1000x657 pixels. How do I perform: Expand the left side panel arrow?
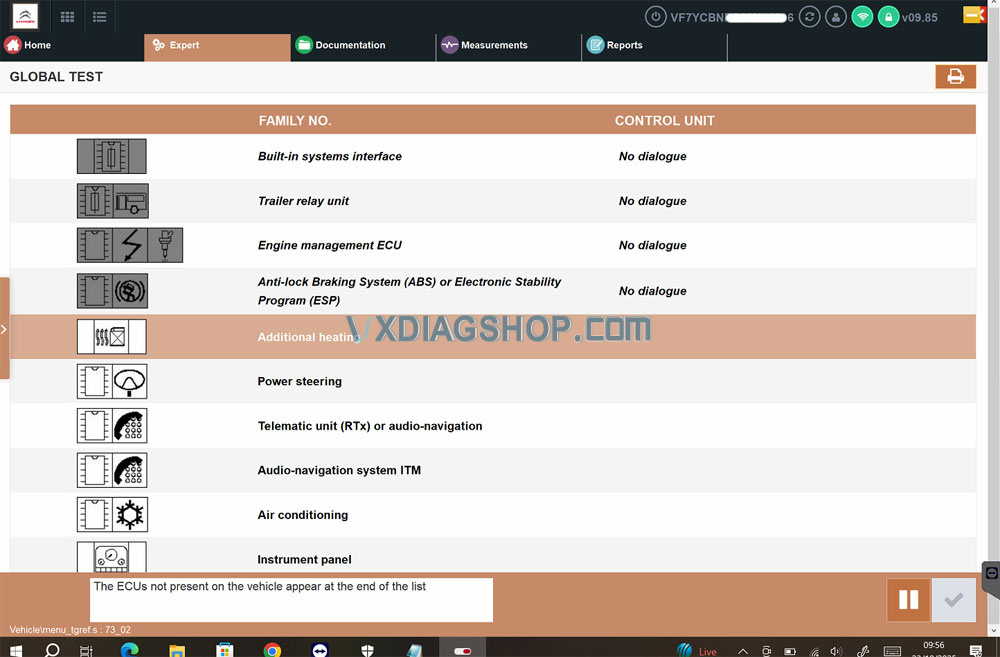4,328
